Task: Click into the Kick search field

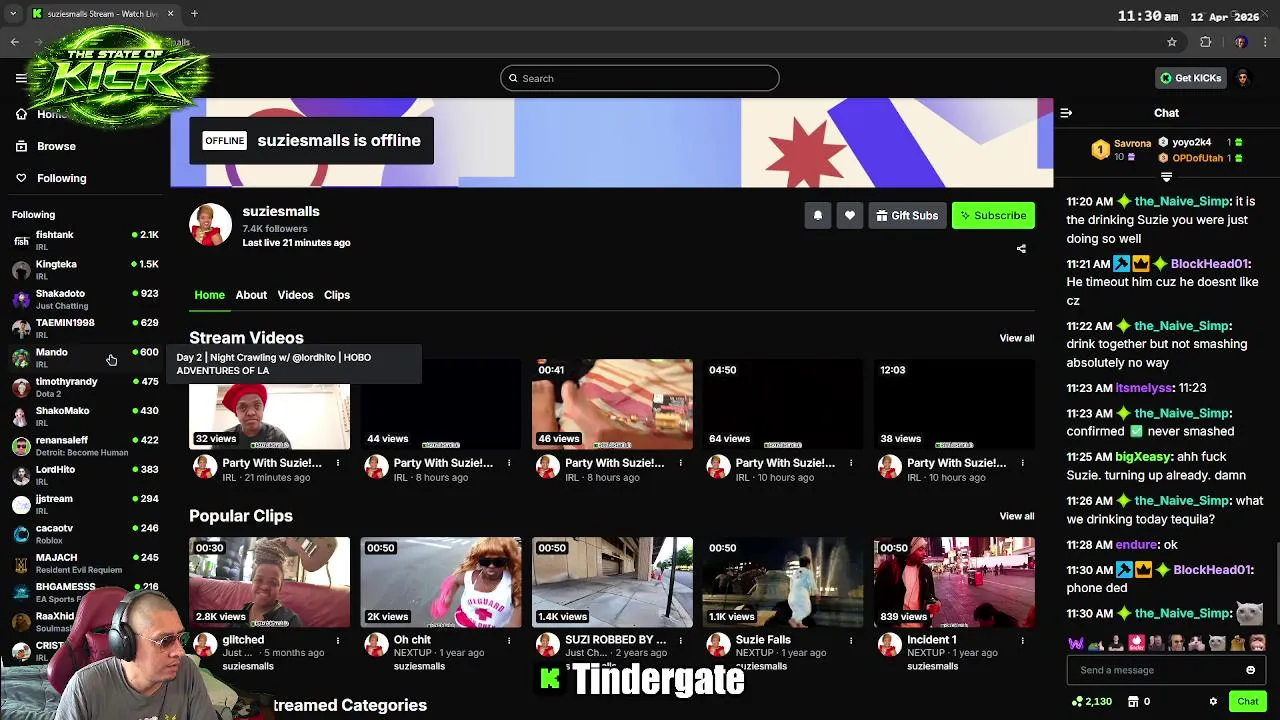Action: [640, 78]
